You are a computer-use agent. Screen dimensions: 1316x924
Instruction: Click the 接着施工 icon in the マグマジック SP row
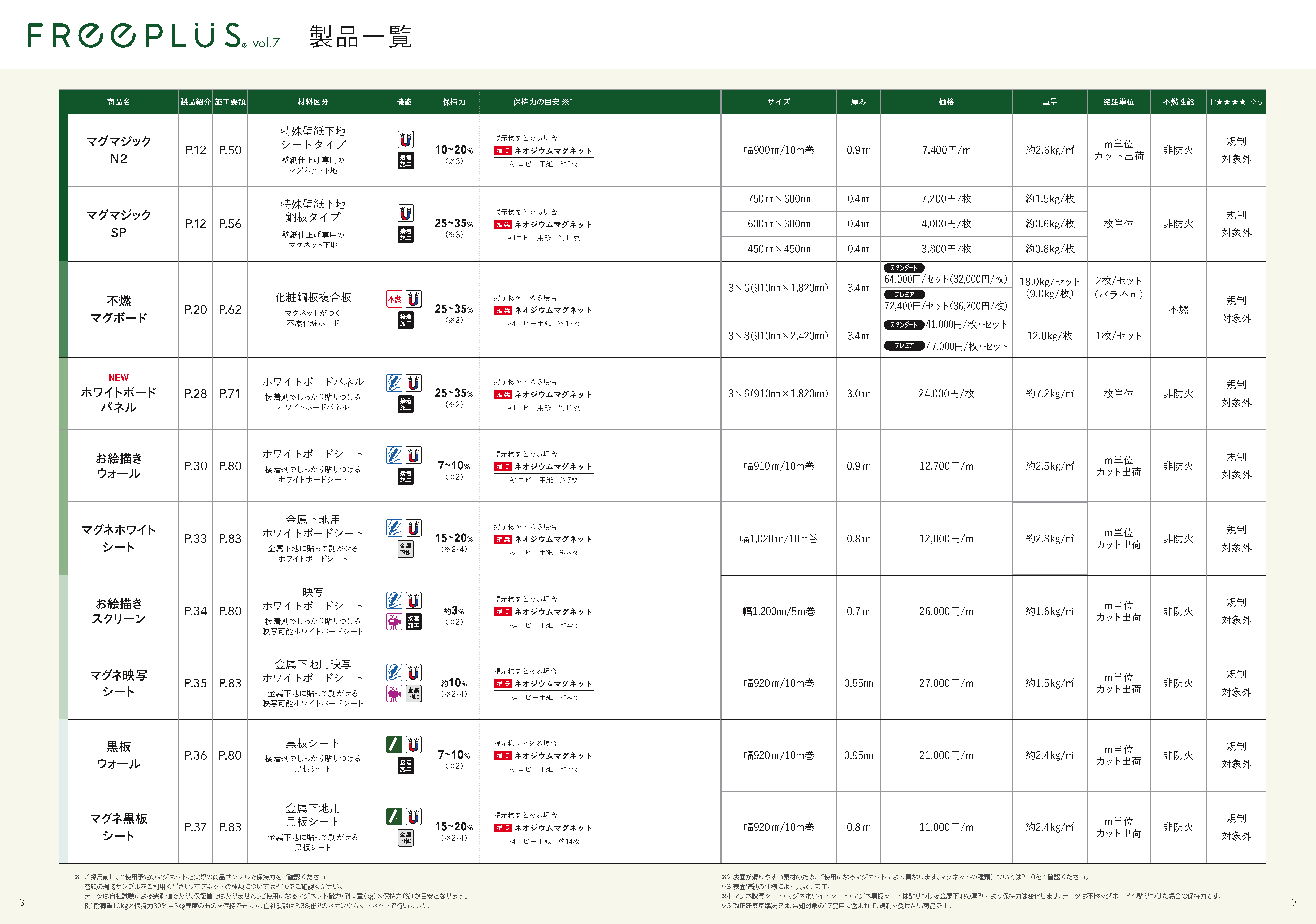tap(405, 234)
